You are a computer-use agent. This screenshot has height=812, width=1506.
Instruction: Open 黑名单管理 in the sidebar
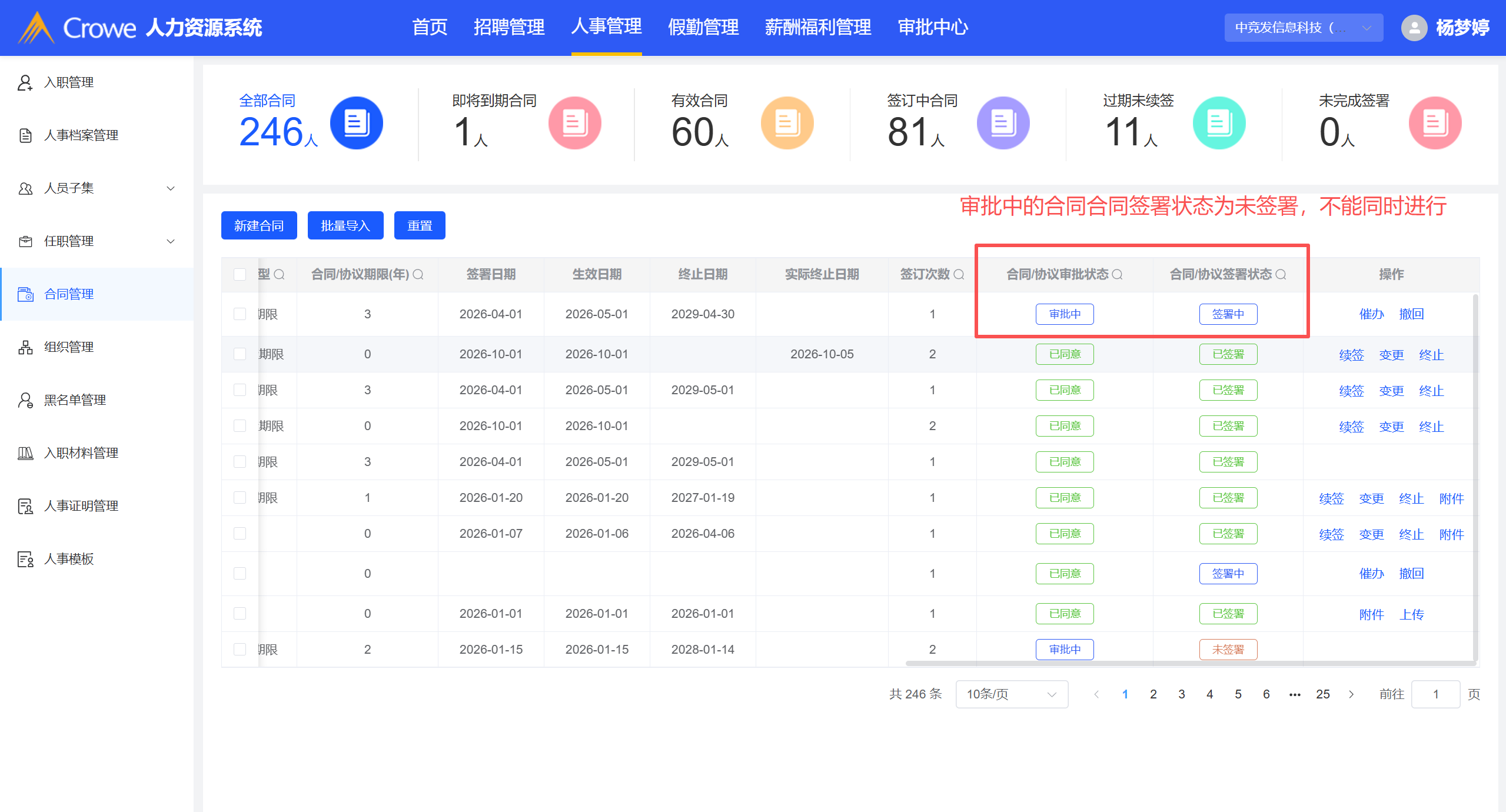pos(75,400)
